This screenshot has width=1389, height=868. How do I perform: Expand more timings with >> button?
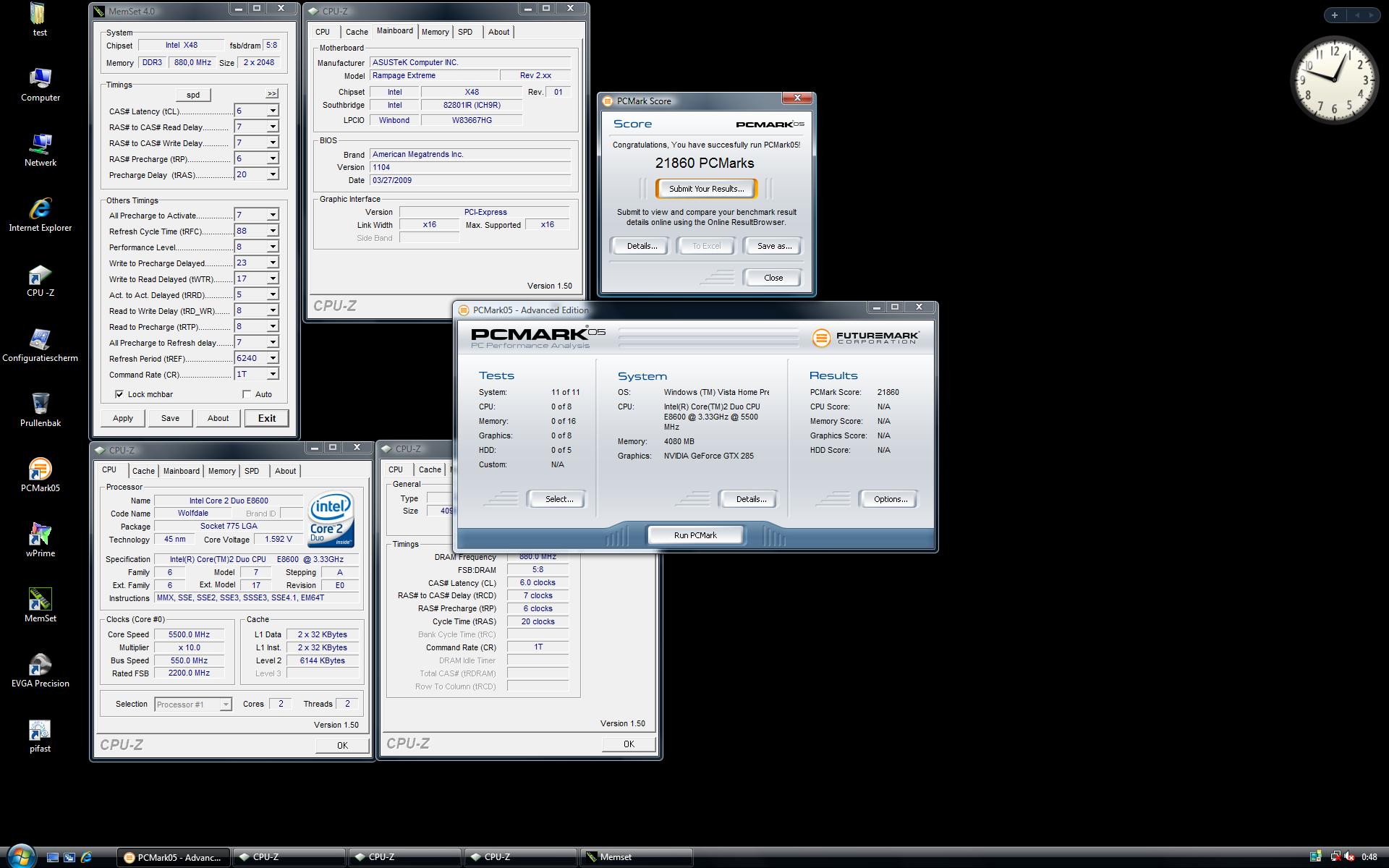tap(271, 93)
